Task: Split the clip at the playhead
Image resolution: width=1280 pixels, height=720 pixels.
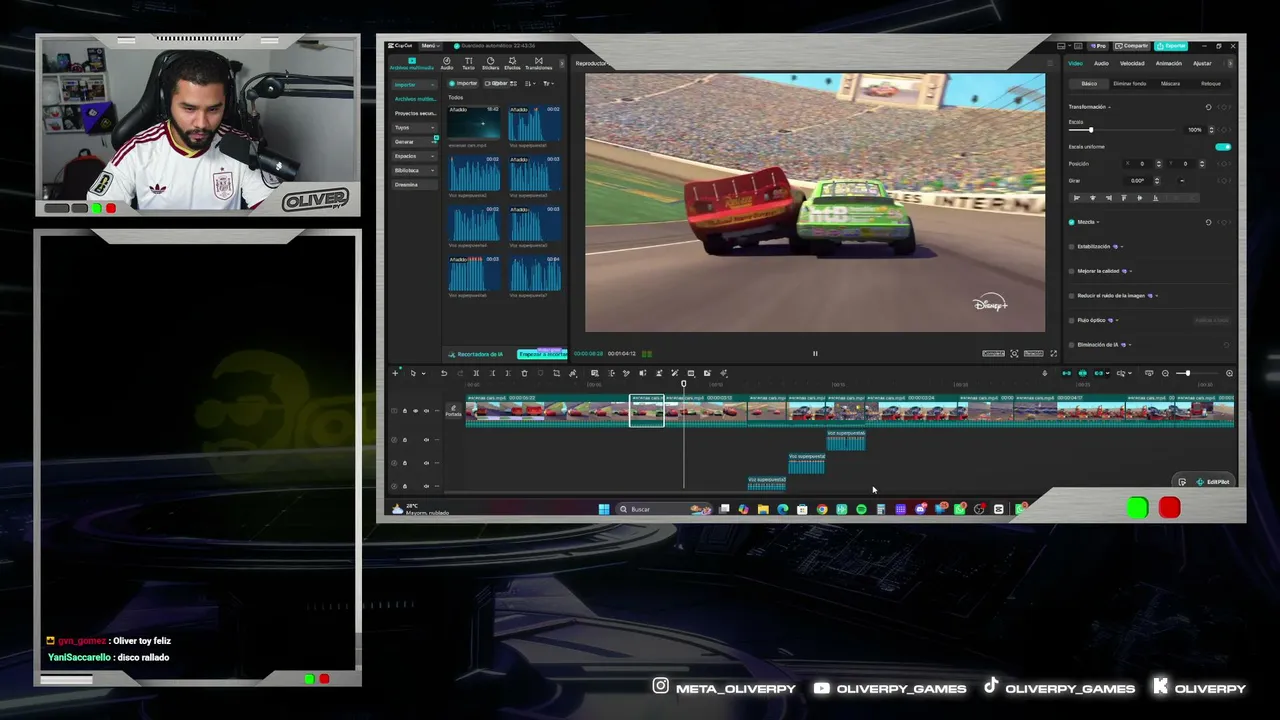Action: point(476,373)
